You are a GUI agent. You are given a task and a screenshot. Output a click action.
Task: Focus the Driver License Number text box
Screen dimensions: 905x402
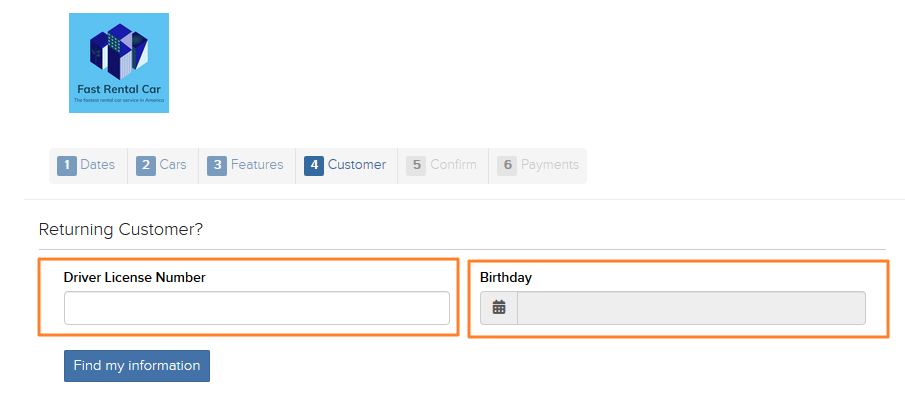pyautogui.click(x=257, y=308)
